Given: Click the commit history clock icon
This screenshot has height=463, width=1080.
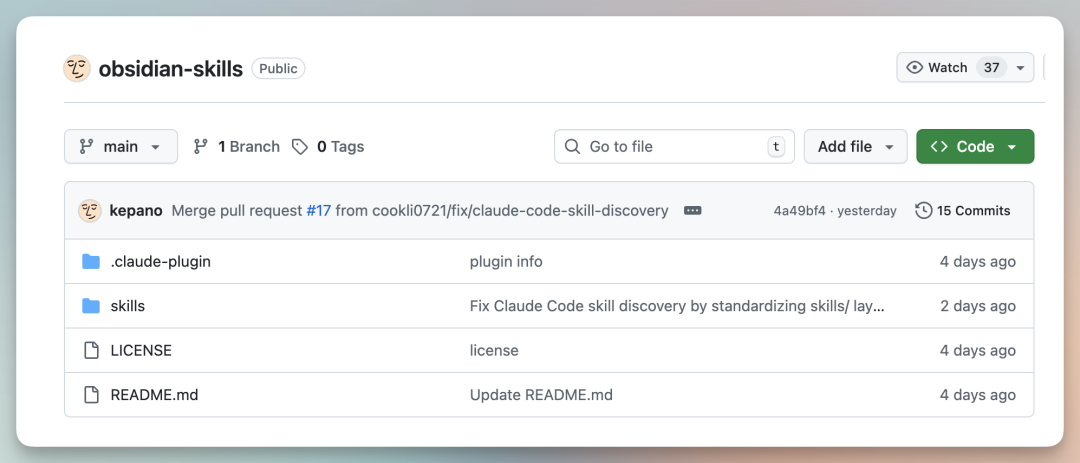Looking at the screenshot, I should [x=924, y=211].
